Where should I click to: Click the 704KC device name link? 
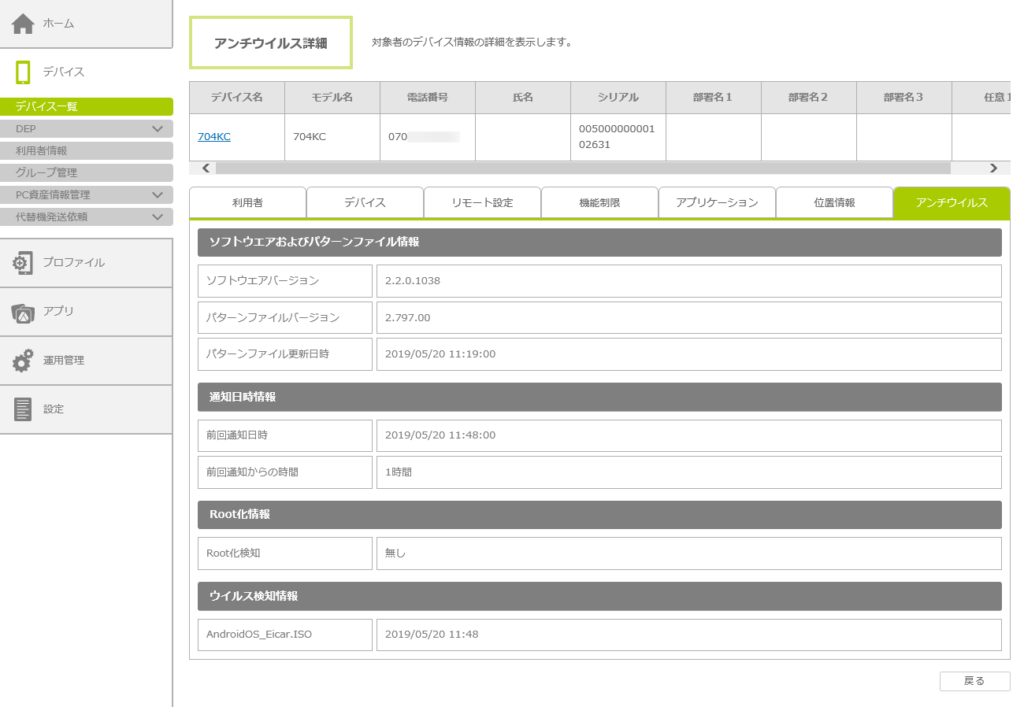pos(214,137)
